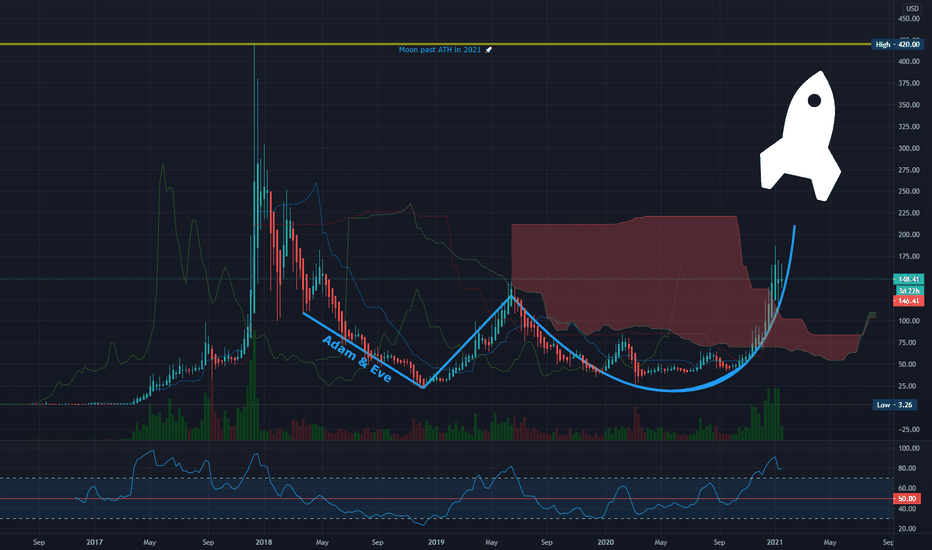Click the red 50.00 RSI level label

(x=906, y=499)
